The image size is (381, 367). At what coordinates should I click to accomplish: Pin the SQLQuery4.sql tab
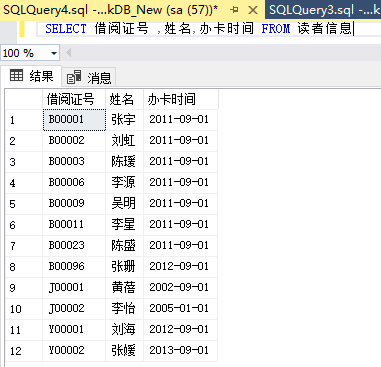pos(234,10)
